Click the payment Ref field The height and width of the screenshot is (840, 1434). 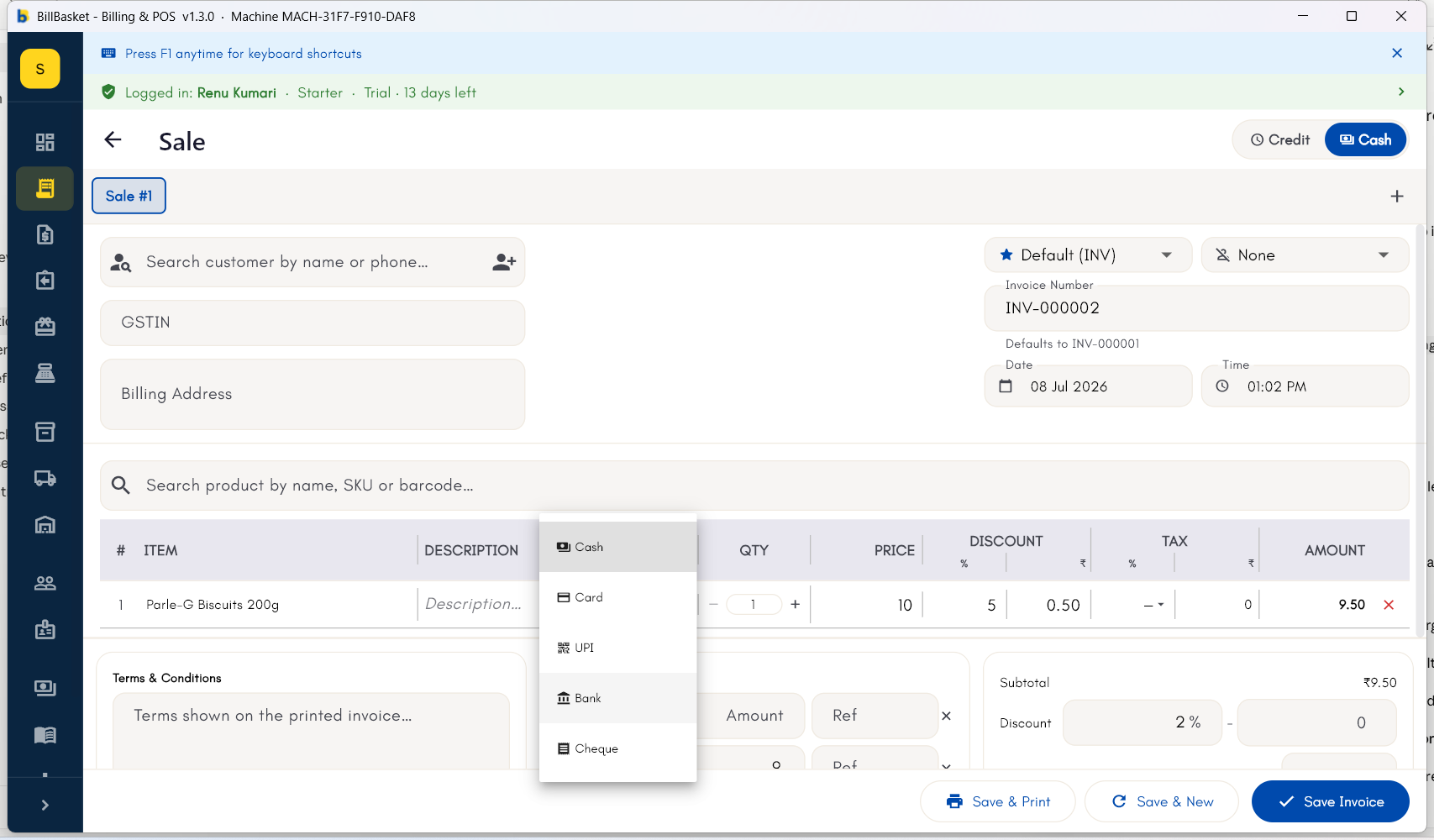pos(875,716)
